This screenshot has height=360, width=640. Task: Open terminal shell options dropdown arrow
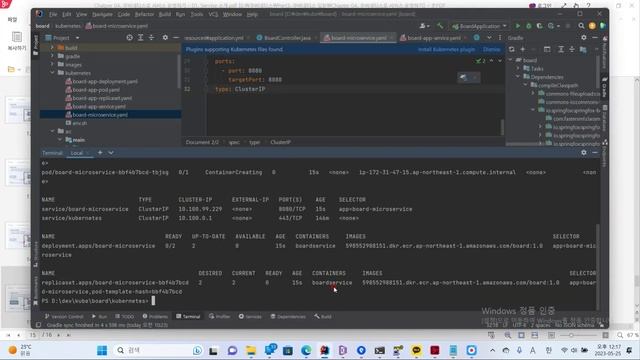pos(111,153)
